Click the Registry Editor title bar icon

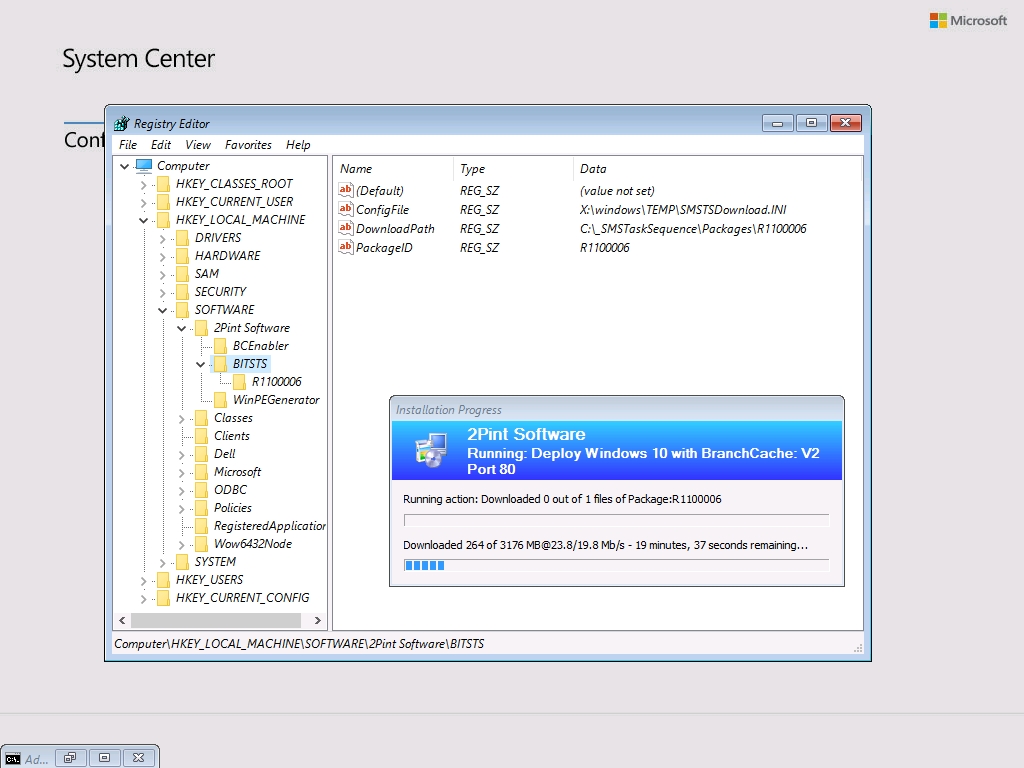click(x=121, y=124)
